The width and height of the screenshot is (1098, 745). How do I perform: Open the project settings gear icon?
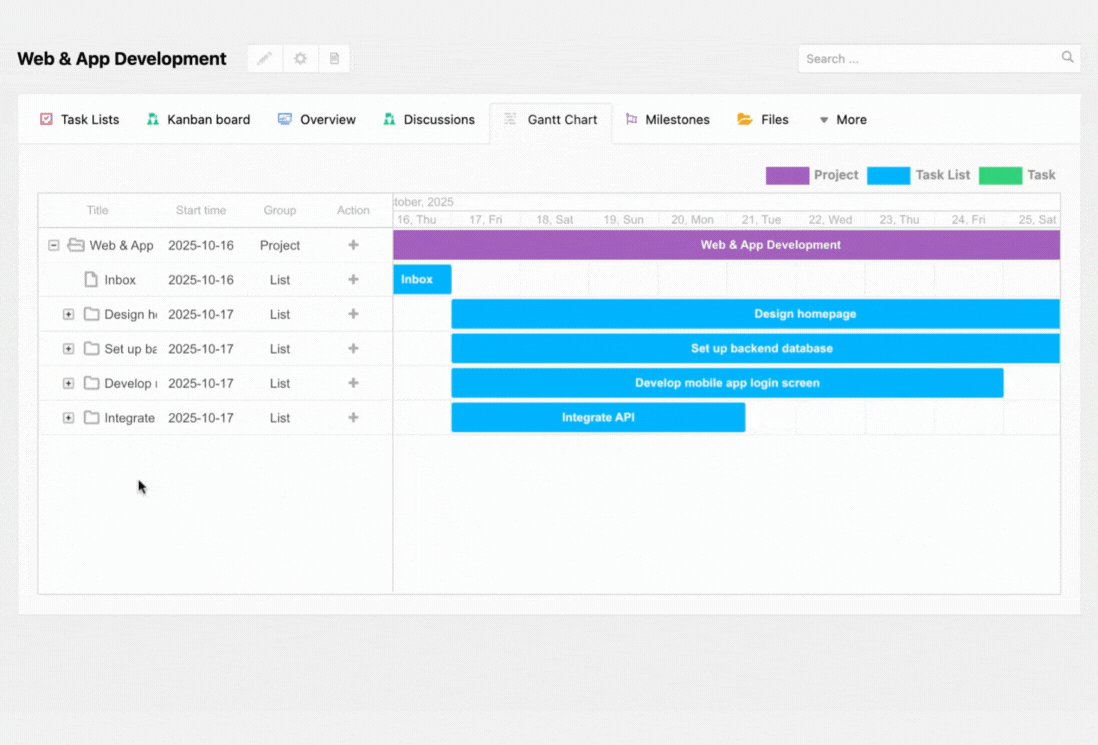click(x=299, y=58)
